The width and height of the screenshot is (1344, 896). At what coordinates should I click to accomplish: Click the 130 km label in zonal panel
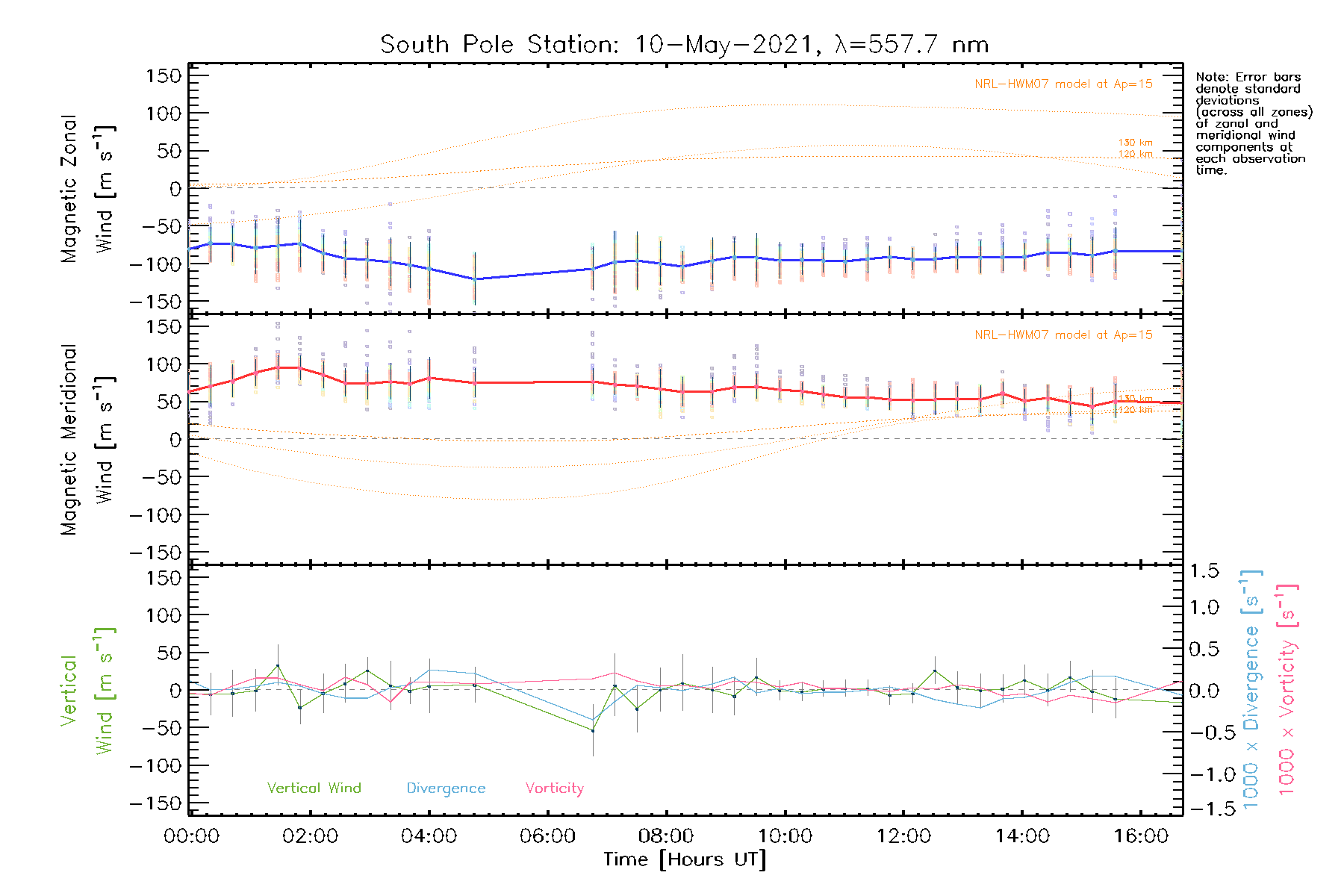click(x=1135, y=143)
